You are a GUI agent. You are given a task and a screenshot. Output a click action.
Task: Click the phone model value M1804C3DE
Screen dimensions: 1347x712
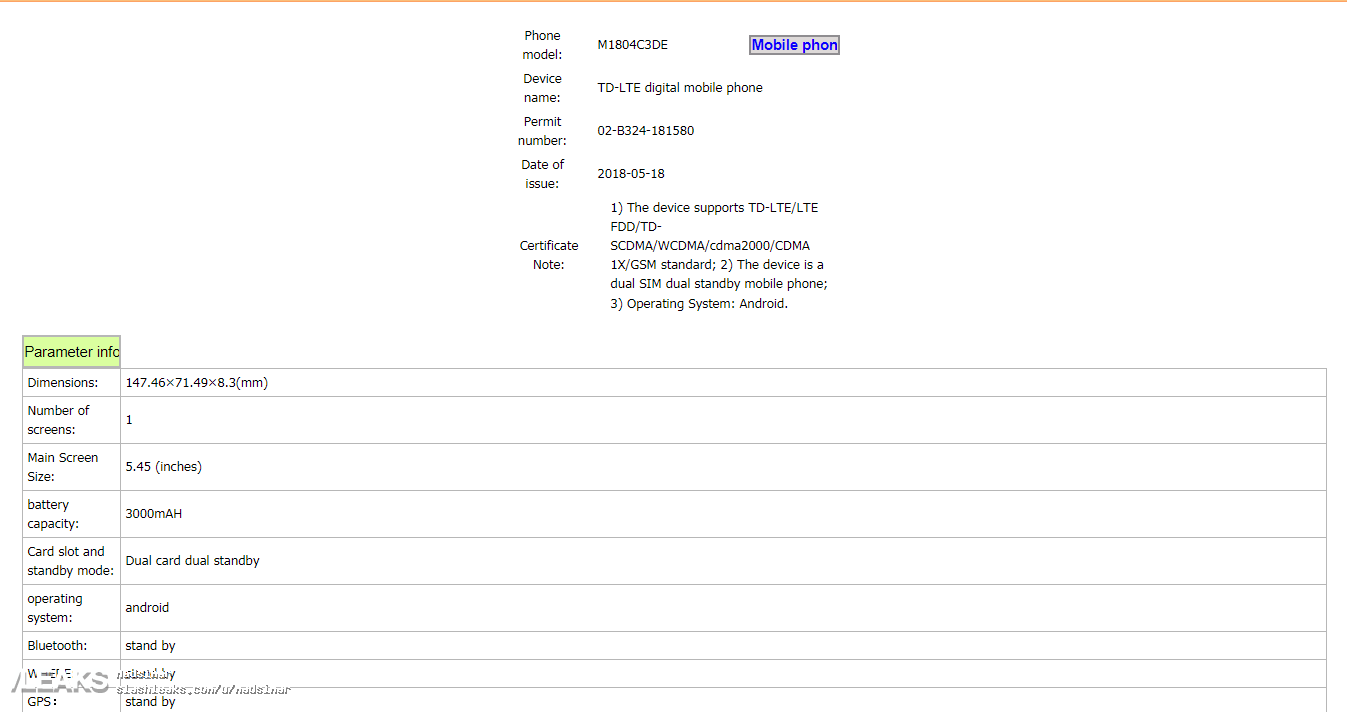(x=632, y=45)
